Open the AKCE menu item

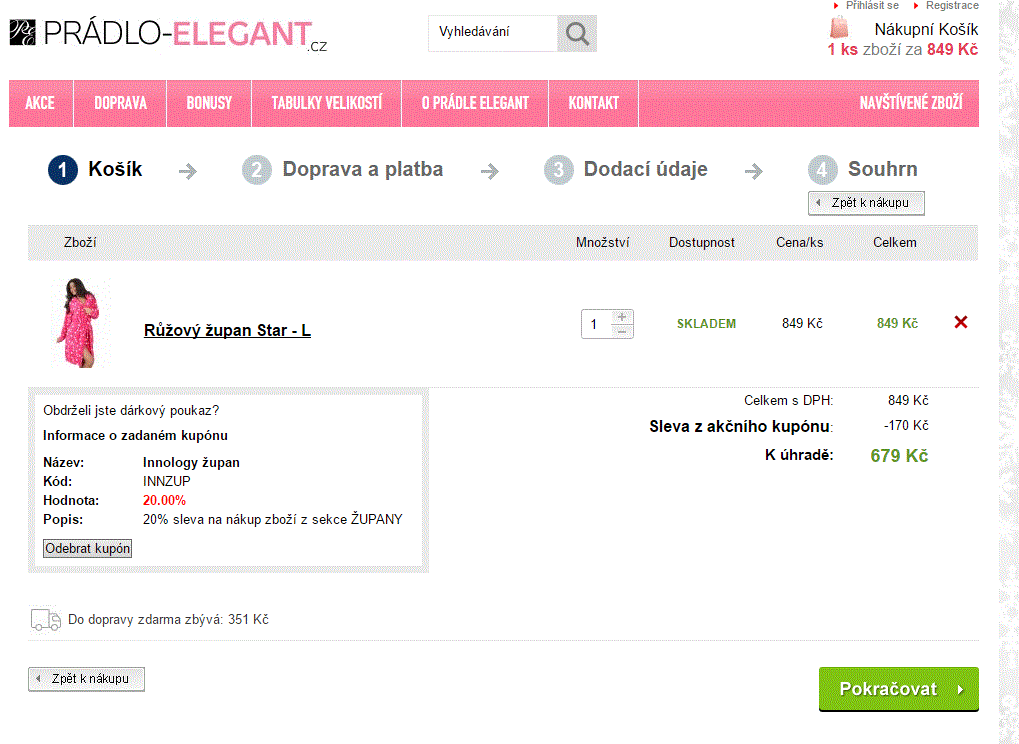click(40, 103)
